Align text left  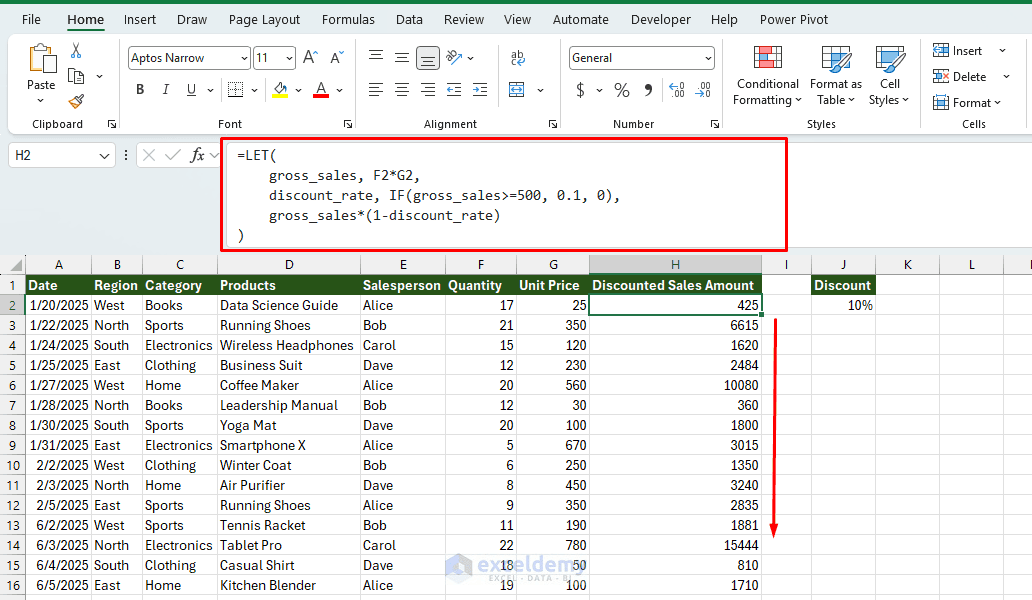[x=376, y=89]
